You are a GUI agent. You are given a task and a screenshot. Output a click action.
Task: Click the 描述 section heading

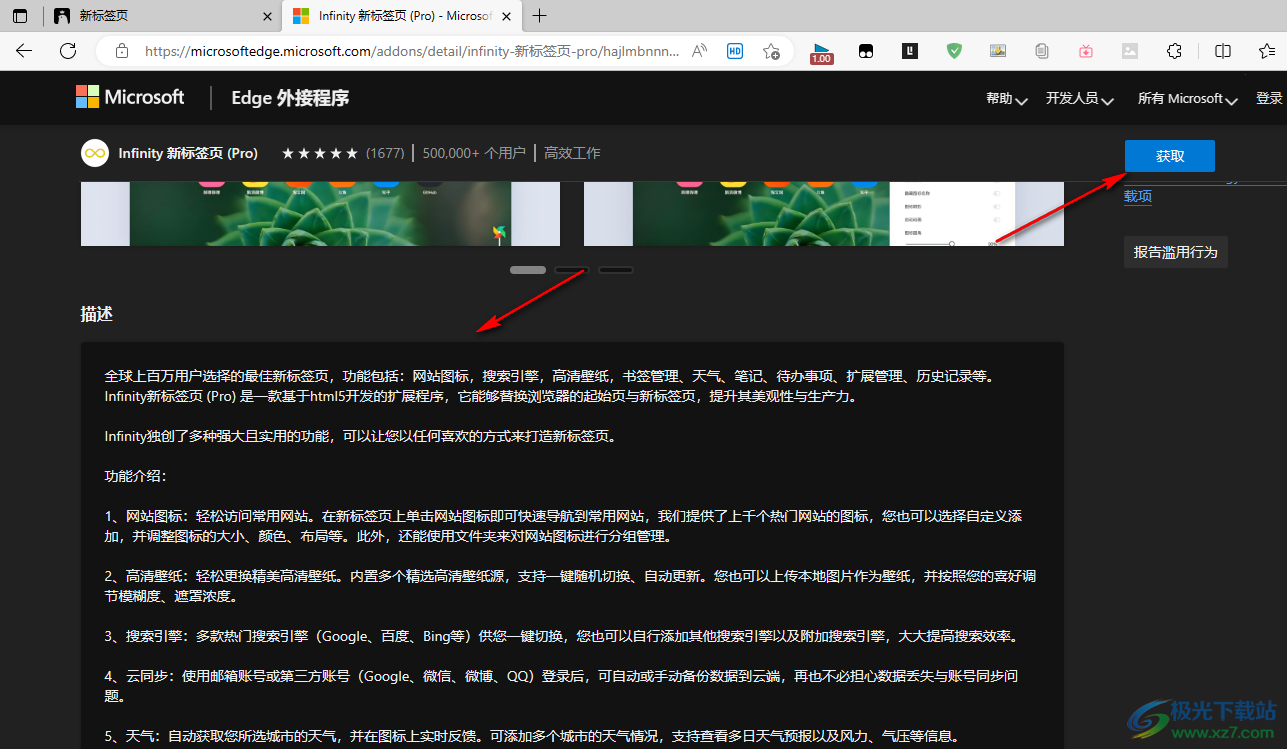tap(97, 314)
